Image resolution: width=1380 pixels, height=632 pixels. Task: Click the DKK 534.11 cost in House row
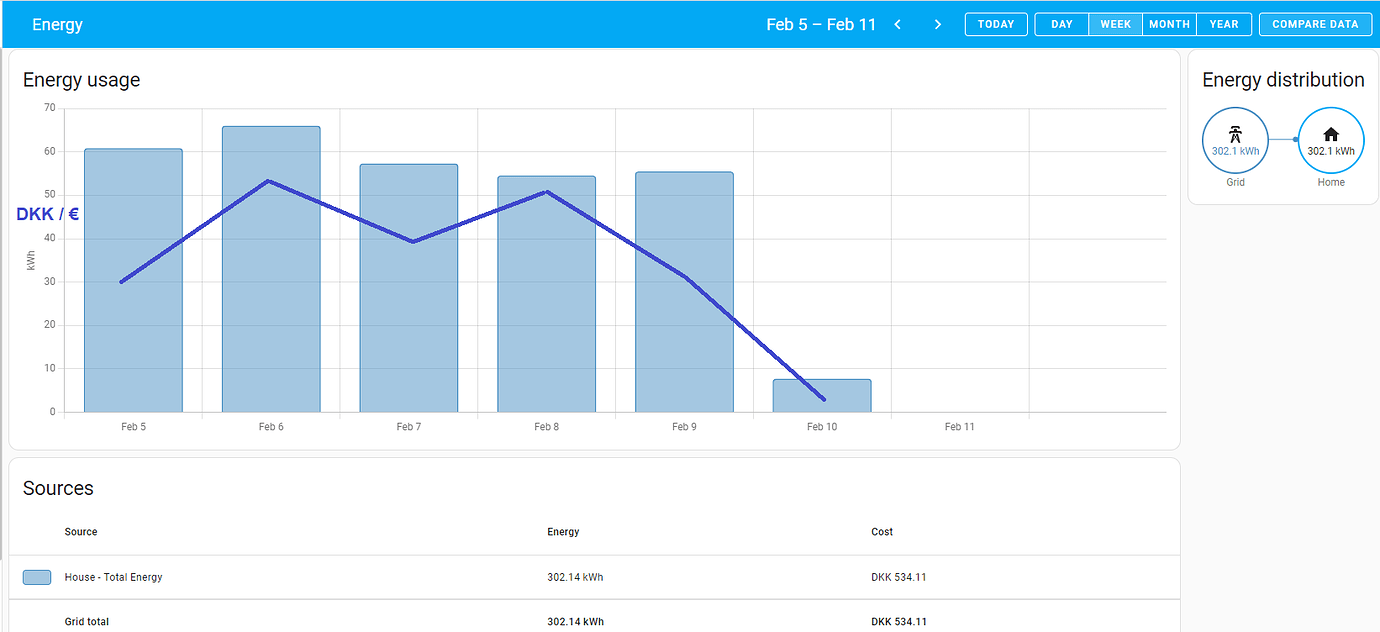pyautogui.click(x=899, y=577)
